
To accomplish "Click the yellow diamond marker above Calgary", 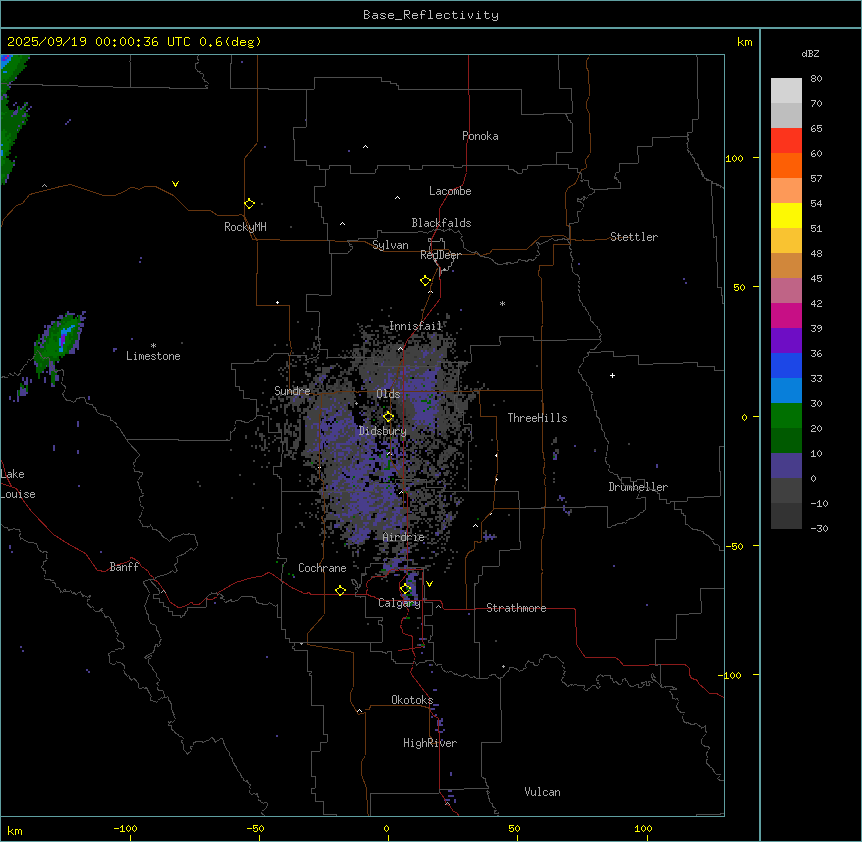I will (405, 588).
